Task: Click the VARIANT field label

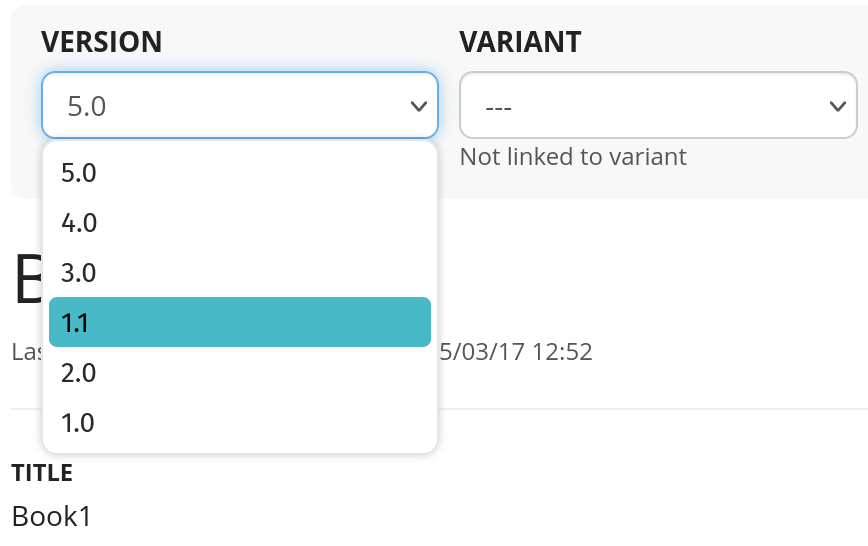Action: 520,42
